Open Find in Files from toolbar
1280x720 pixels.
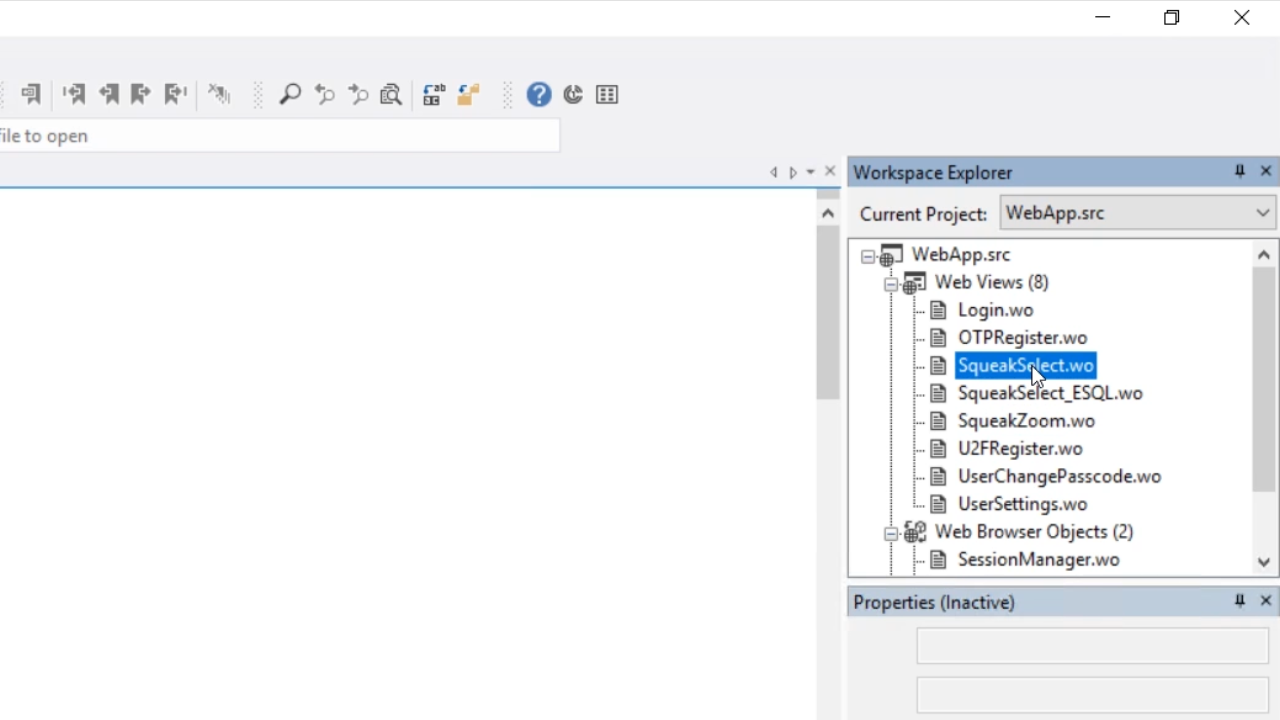pyautogui.click(x=391, y=94)
